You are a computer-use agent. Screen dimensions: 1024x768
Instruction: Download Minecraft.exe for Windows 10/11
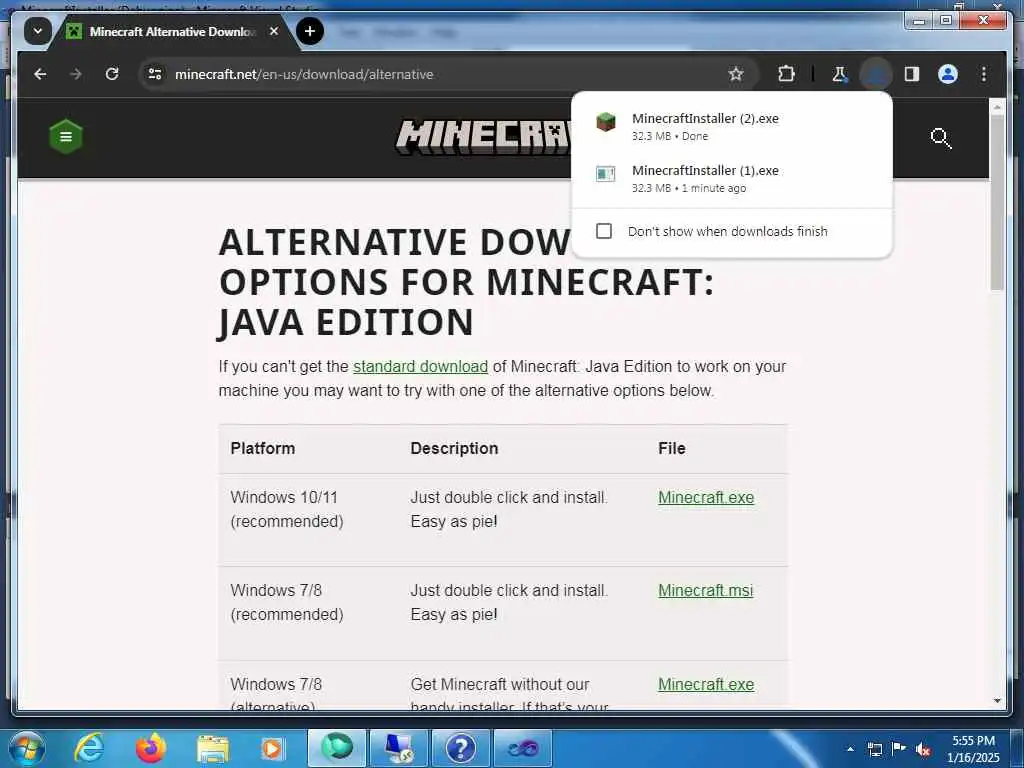click(x=706, y=498)
